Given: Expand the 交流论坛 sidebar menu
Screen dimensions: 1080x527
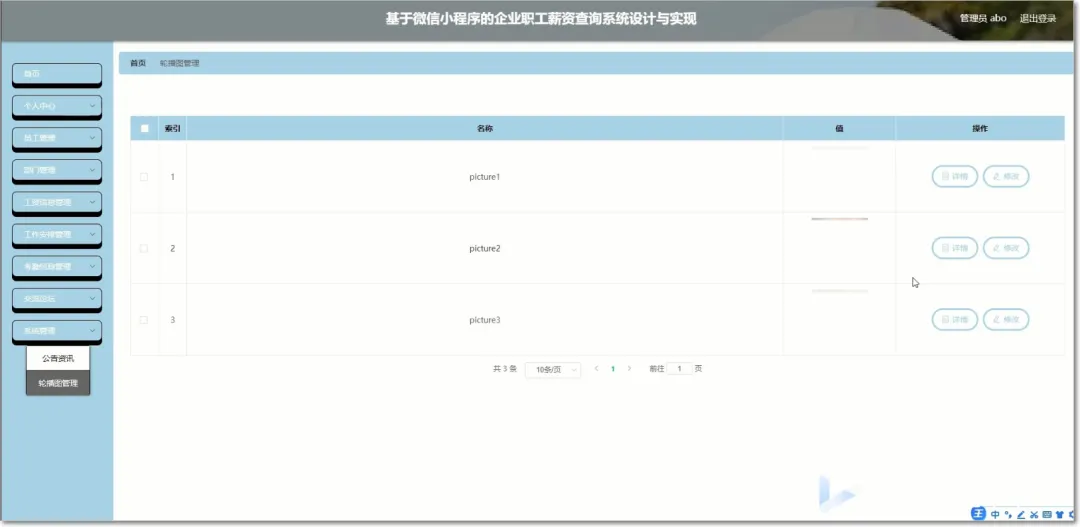Looking at the screenshot, I should pos(57,299).
